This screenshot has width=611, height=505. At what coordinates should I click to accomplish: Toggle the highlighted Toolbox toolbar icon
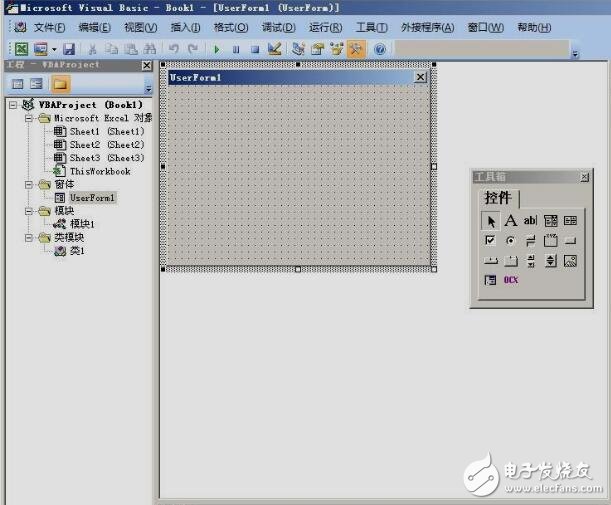click(x=356, y=49)
